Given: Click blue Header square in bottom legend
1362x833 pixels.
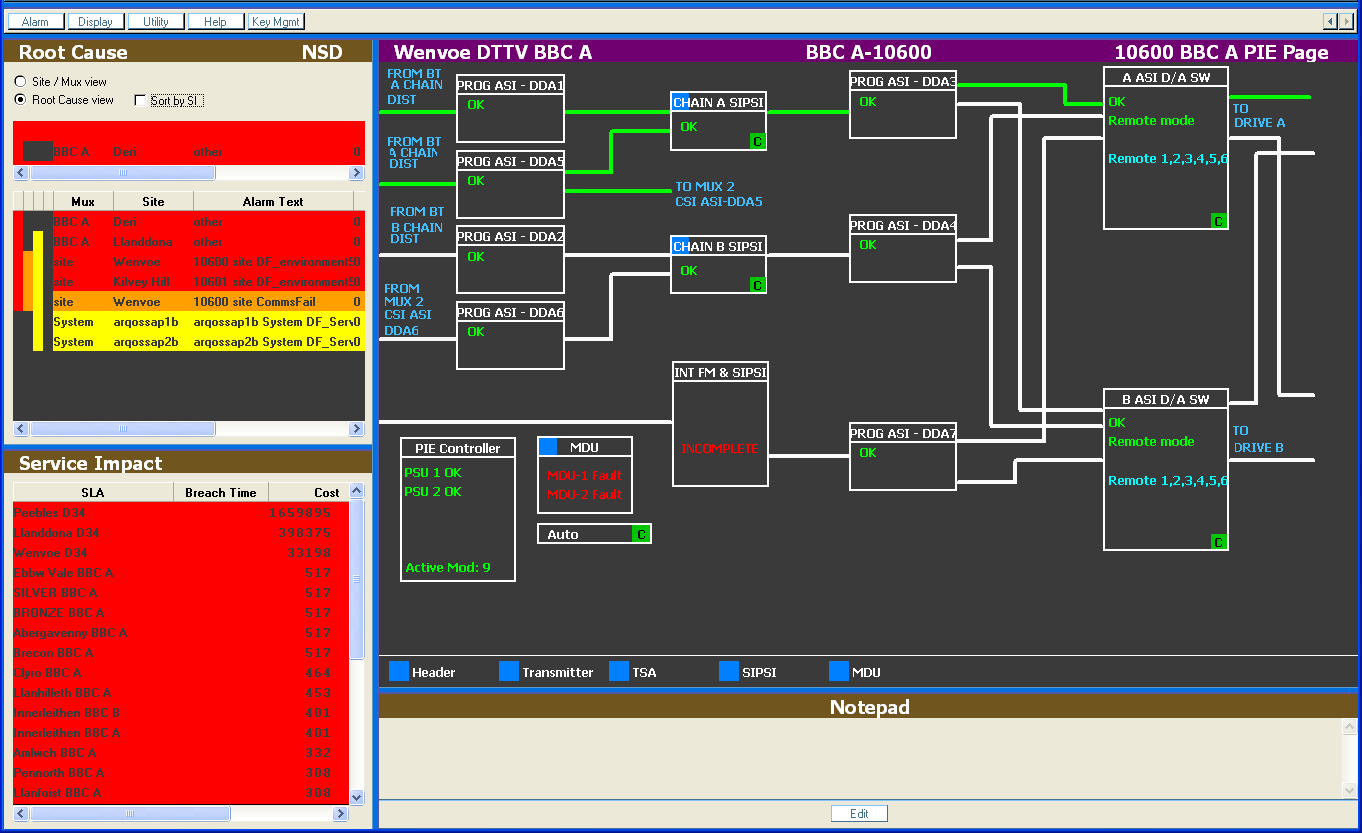Looking at the screenshot, I should [x=399, y=671].
